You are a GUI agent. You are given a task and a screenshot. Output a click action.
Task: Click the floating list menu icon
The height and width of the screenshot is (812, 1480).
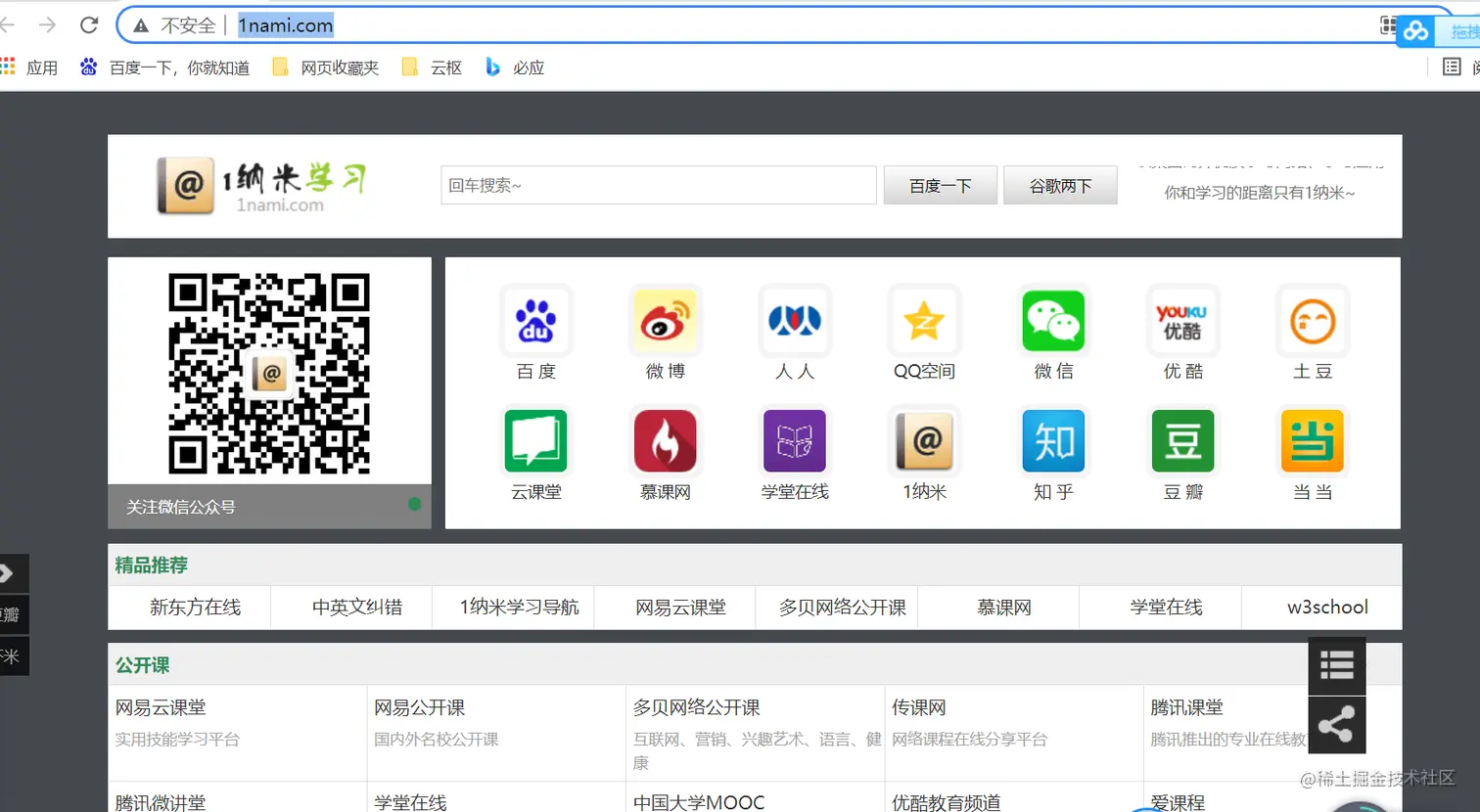coord(1337,665)
